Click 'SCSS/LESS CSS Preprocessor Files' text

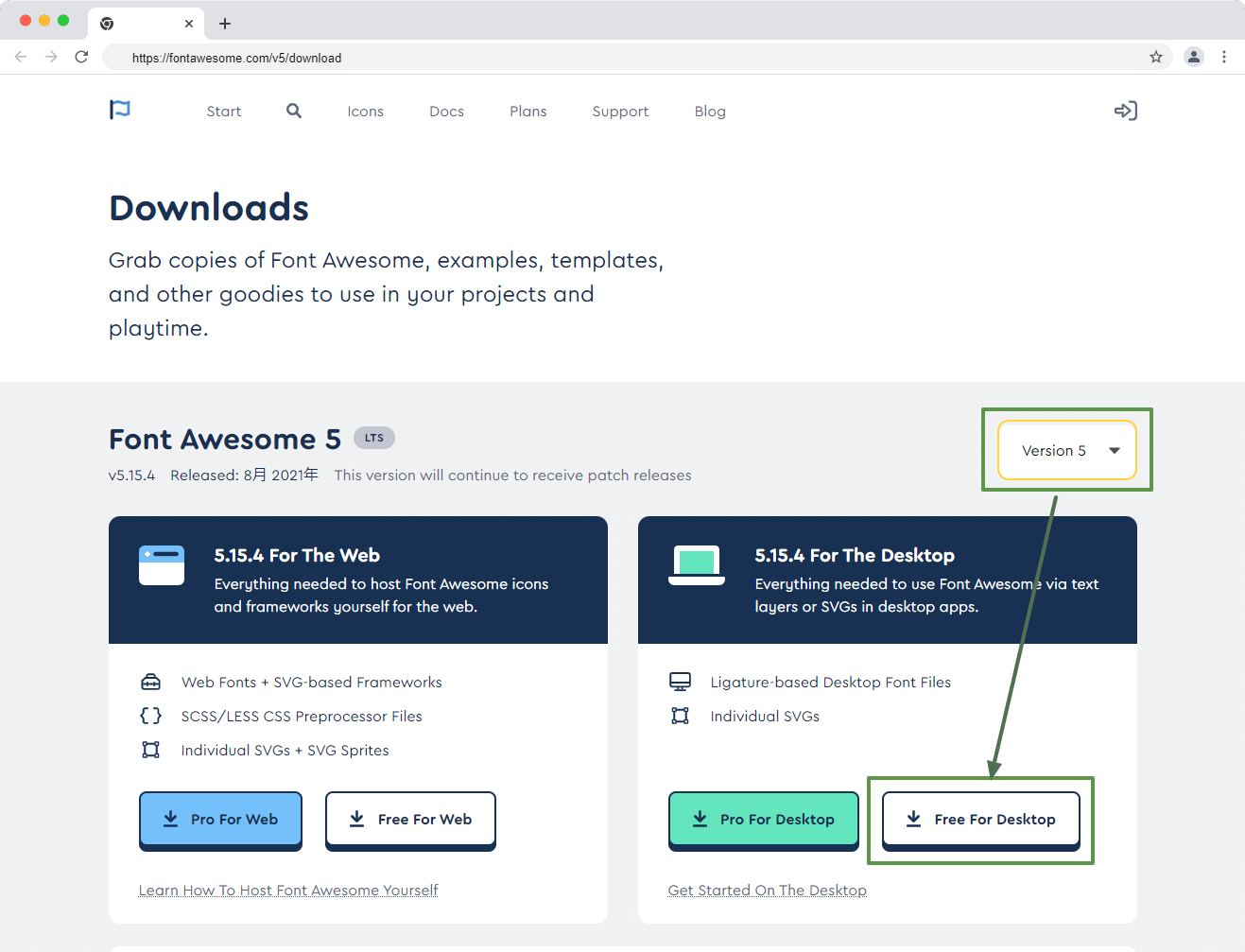tap(302, 717)
